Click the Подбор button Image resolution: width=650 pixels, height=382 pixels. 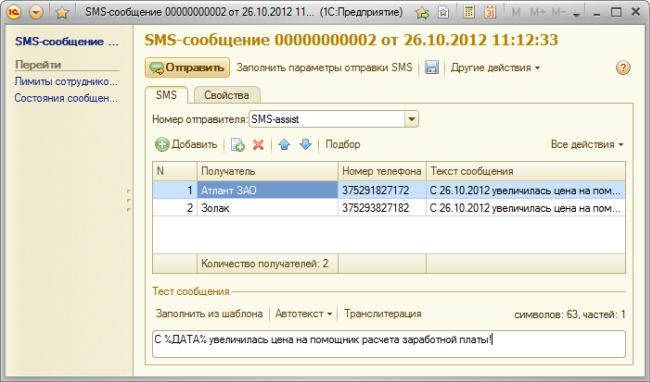pyautogui.click(x=343, y=144)
